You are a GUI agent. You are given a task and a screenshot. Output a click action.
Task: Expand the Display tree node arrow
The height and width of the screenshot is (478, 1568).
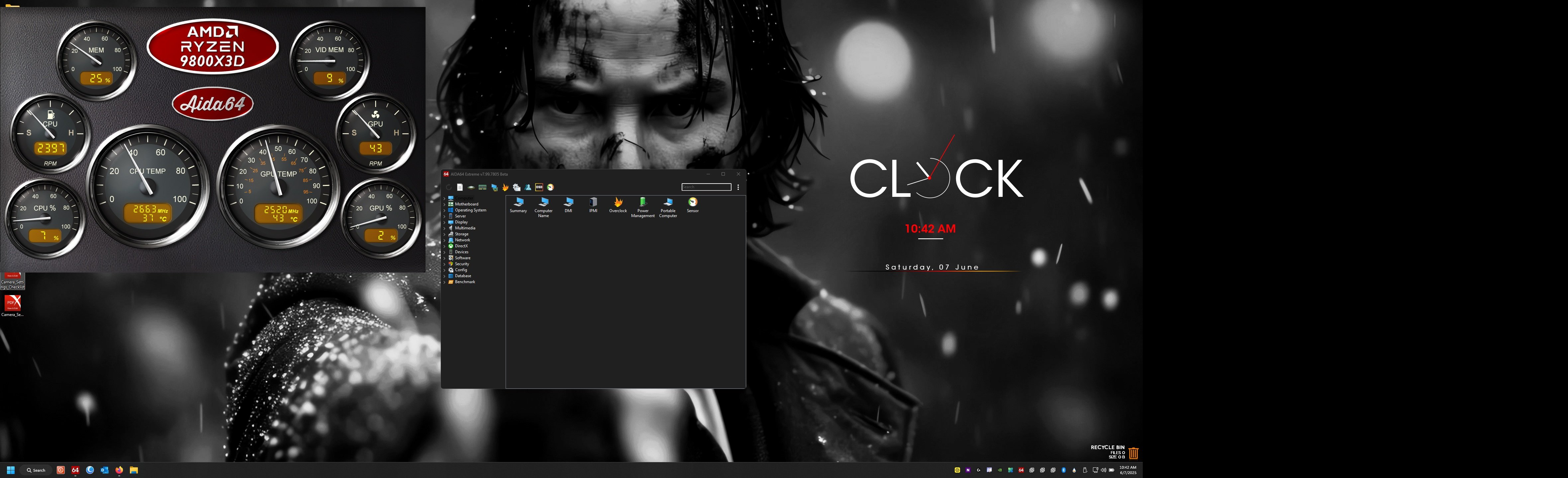[444, 223]
